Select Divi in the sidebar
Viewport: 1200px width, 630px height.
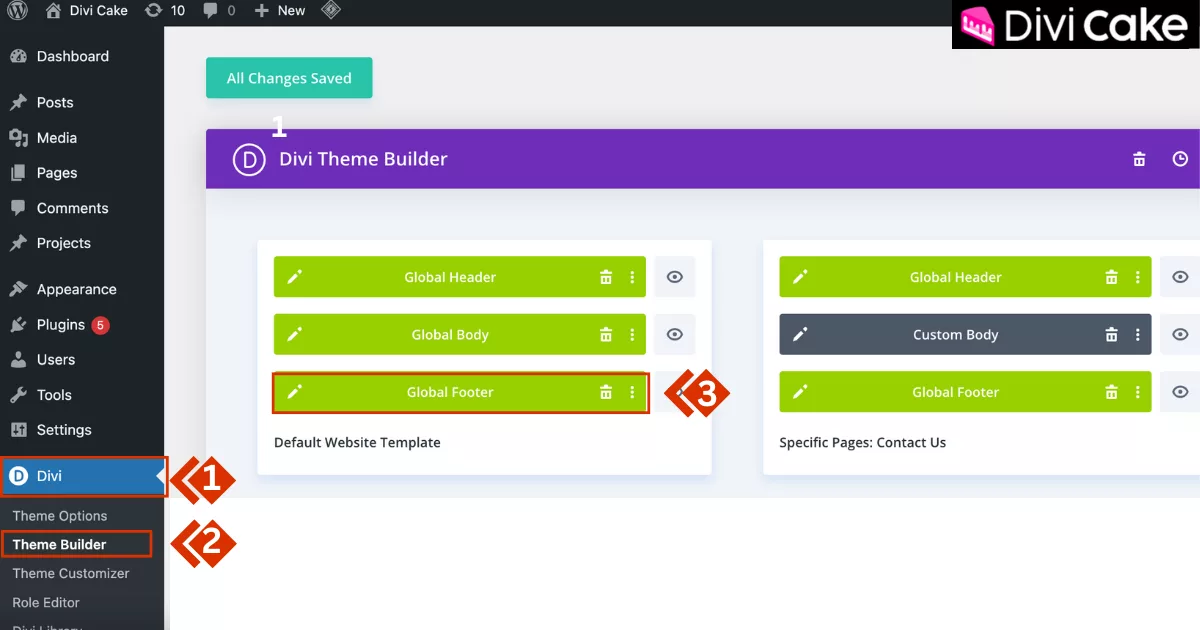(x=82, y=476)
